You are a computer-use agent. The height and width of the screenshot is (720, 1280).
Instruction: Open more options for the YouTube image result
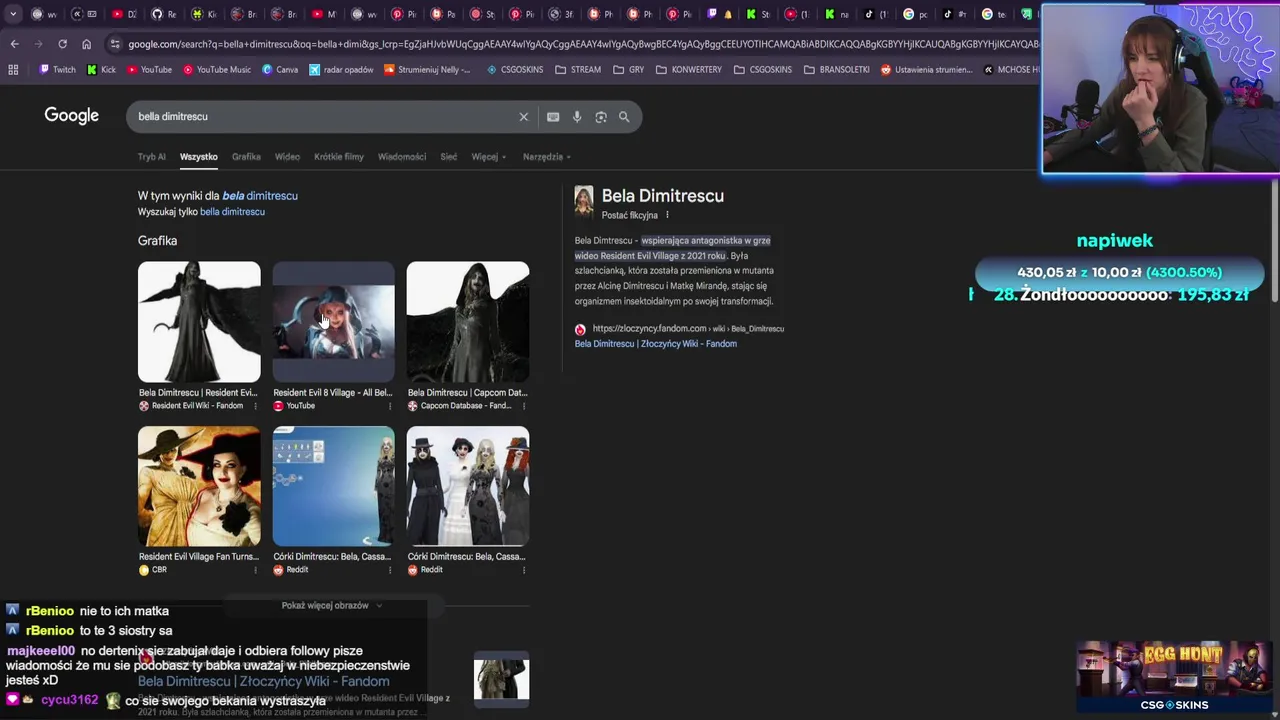coord(390,406)
